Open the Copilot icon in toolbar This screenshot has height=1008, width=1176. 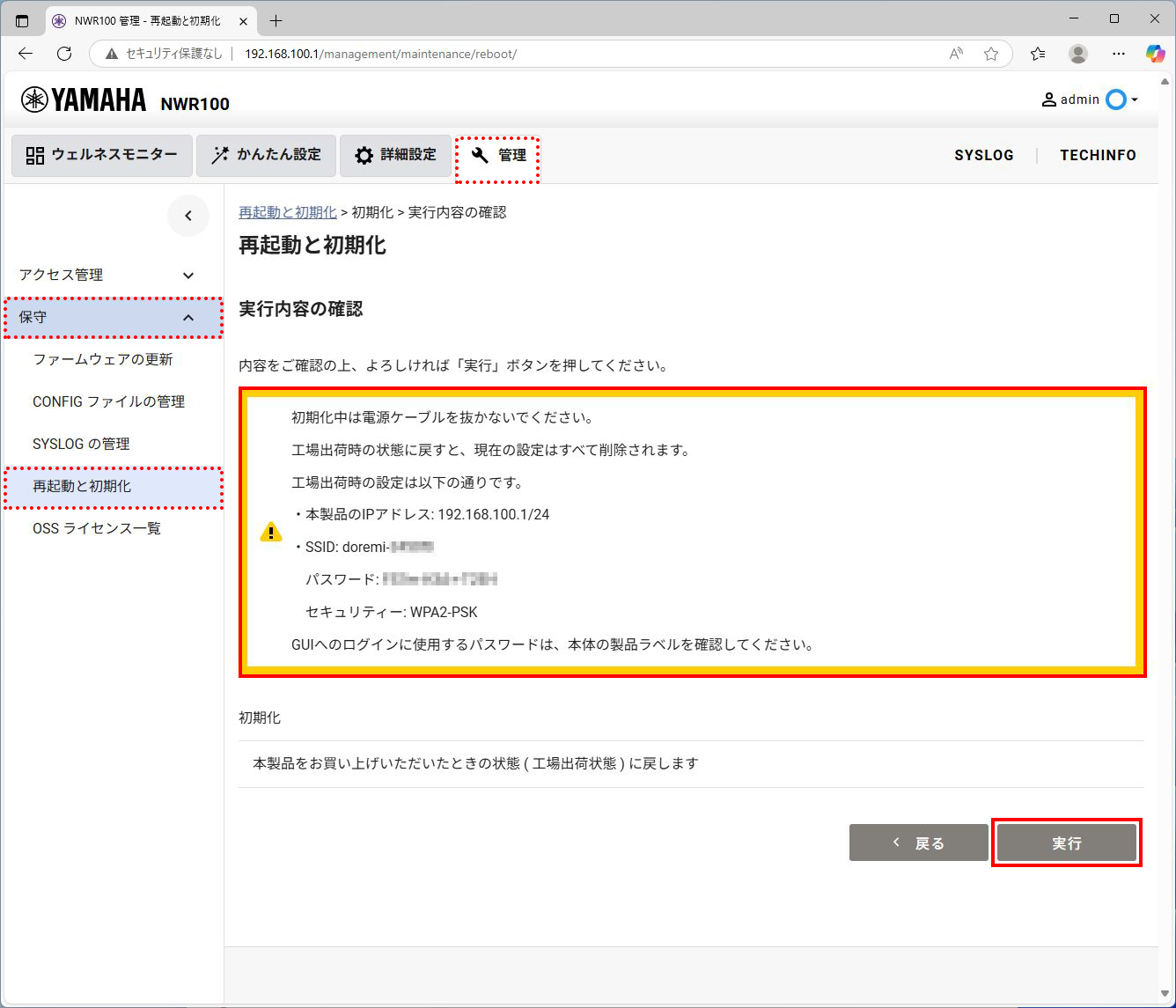pyautogui.click(x=1155, y=54)
